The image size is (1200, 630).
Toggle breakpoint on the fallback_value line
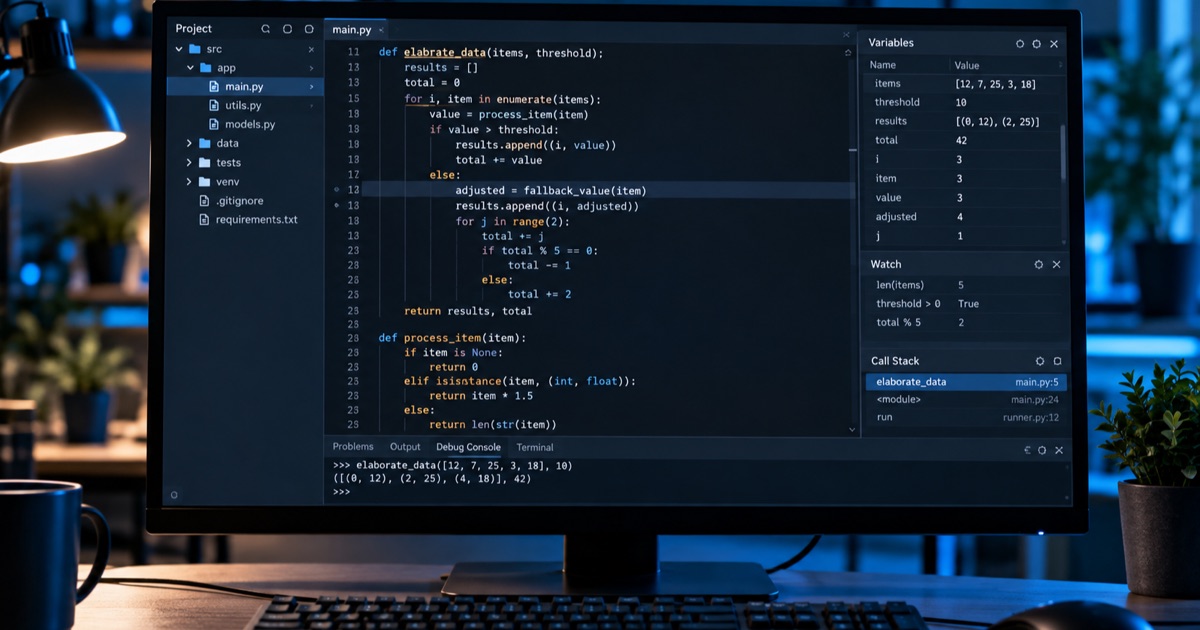pyautogui.click(x=337, y=190)
